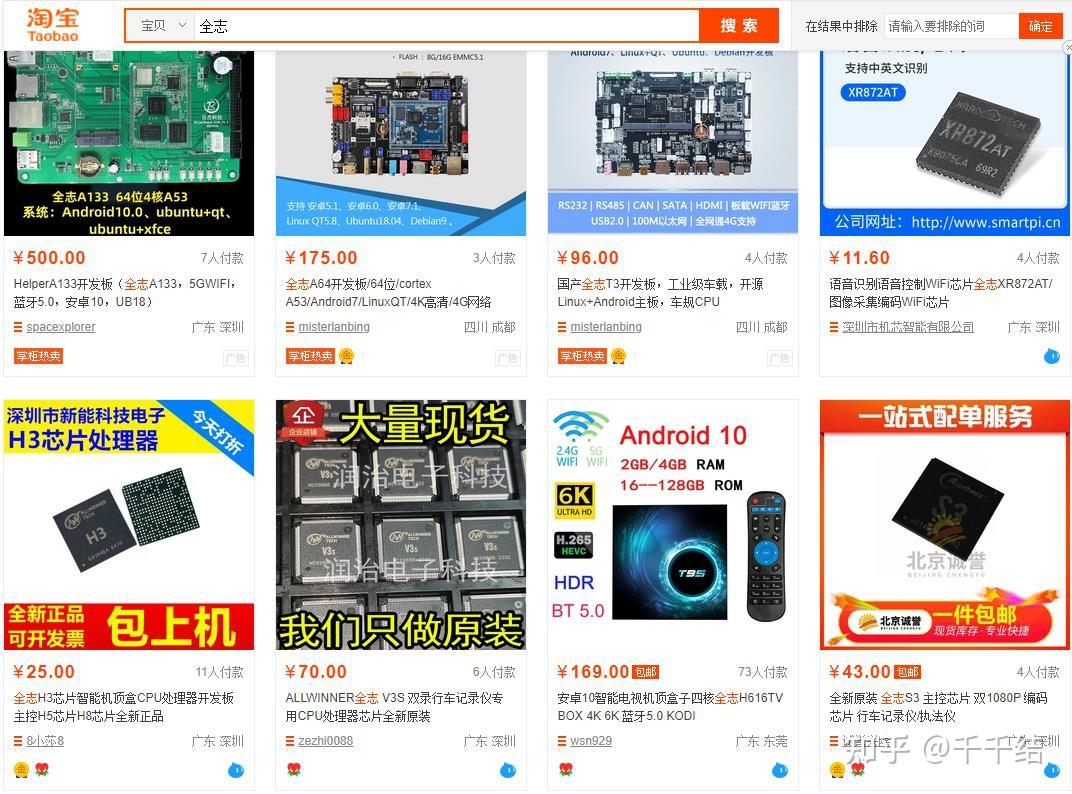Click the 搜索 search button
The height and width of the screenshot is (794, 1072).
(x=738, y=26)
